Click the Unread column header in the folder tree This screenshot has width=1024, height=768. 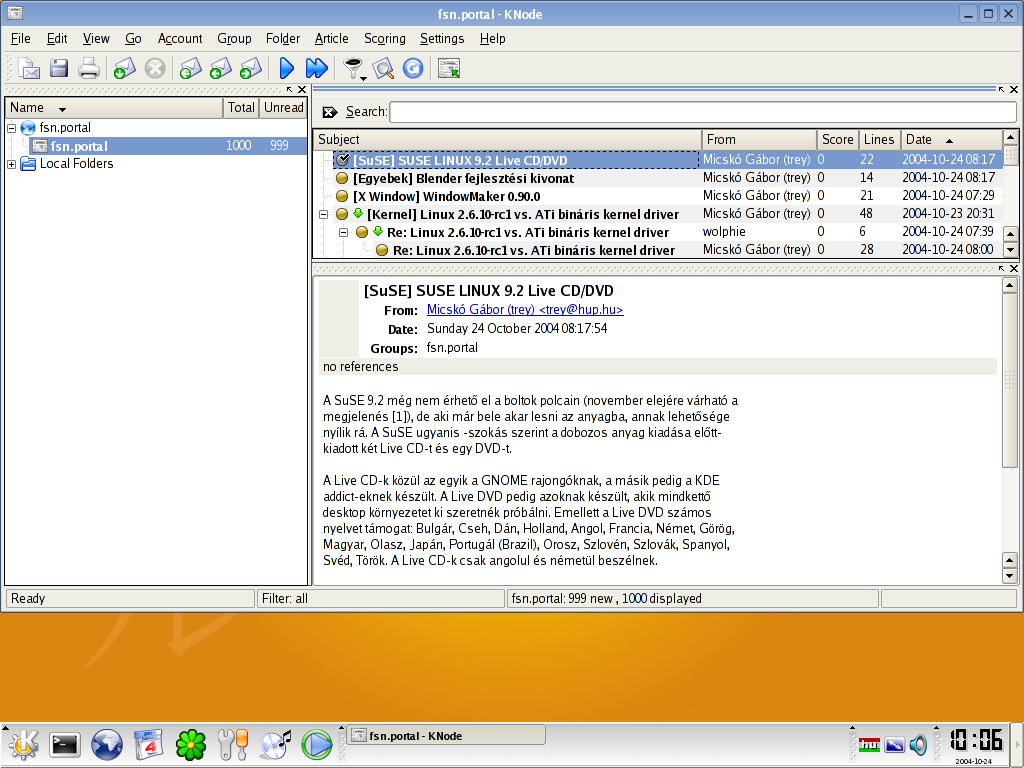(x=283, y=108)
